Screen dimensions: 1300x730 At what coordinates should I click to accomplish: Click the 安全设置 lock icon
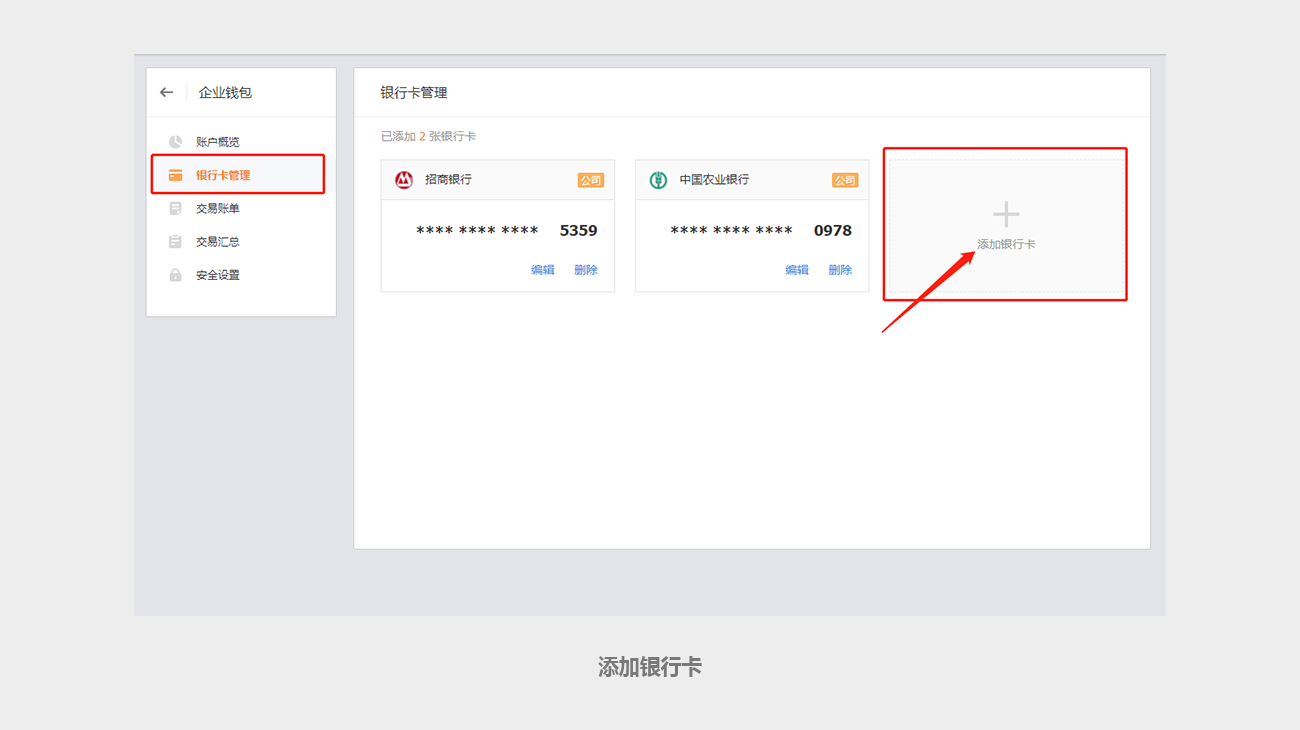coord(175,274)
